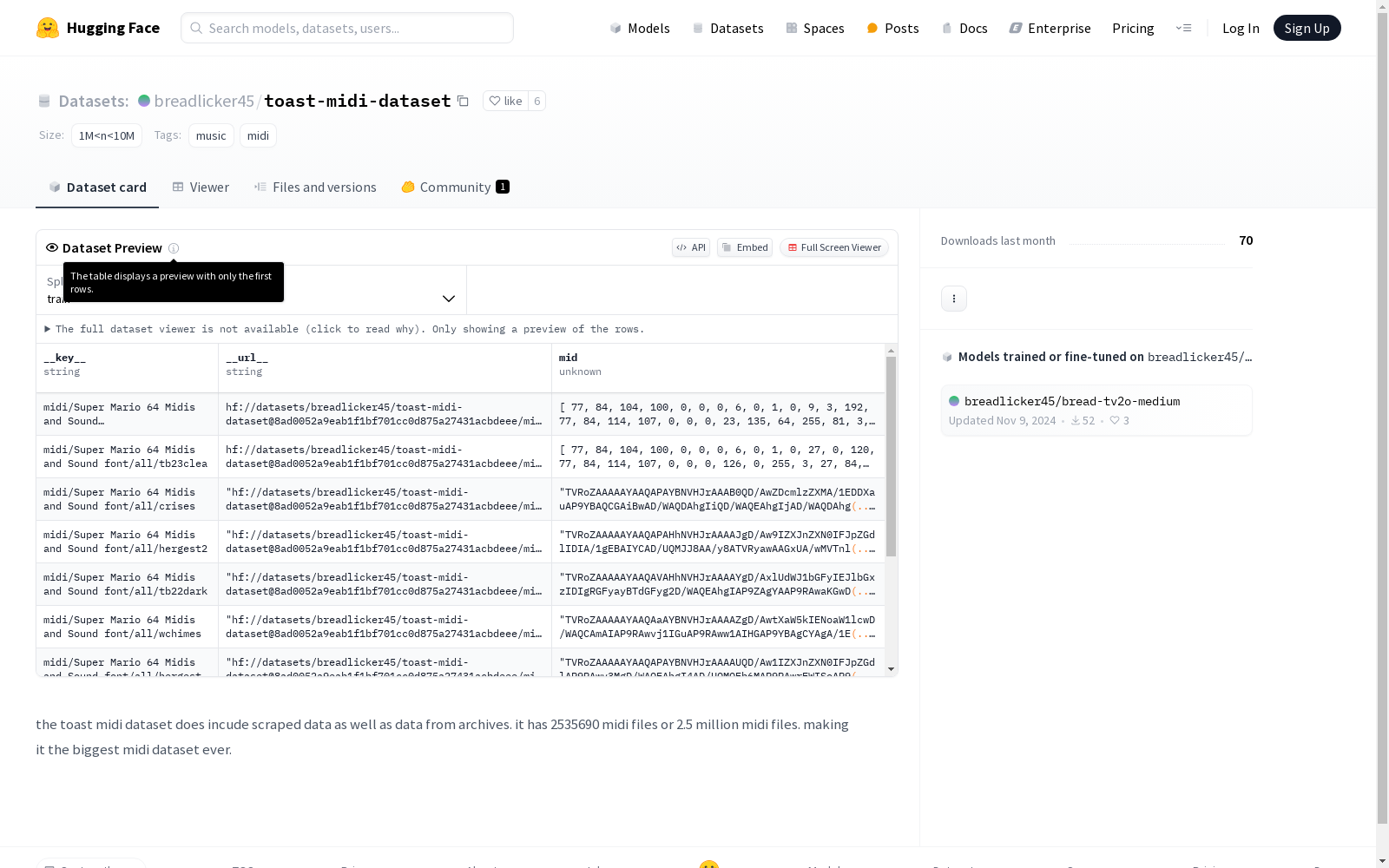This screenshot has width=1389, height=868.
Task: Open the Split dropdown chevron
Action: [449, 299]
